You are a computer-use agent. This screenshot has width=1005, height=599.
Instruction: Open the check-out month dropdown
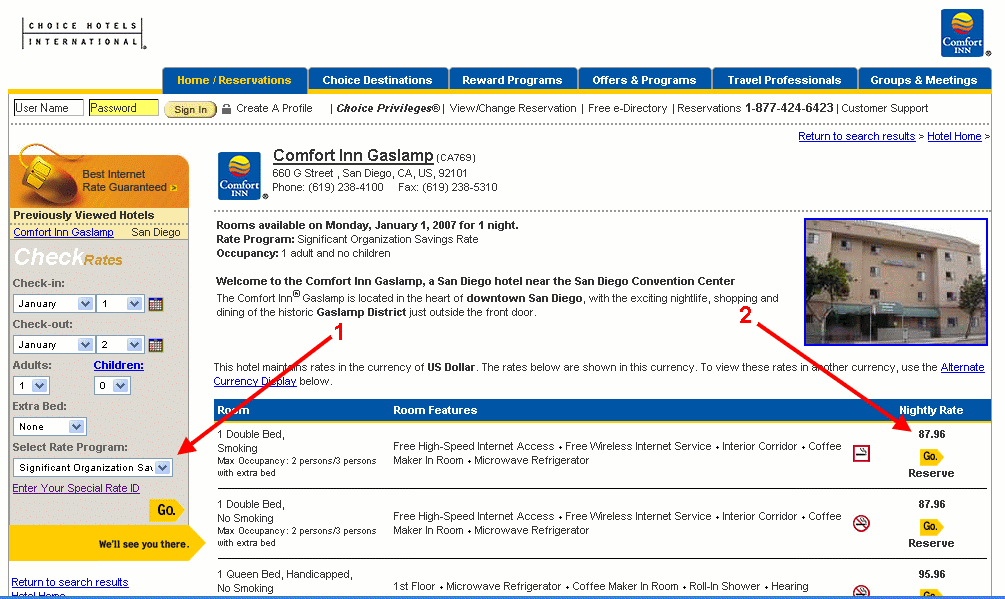pos(53,345)
